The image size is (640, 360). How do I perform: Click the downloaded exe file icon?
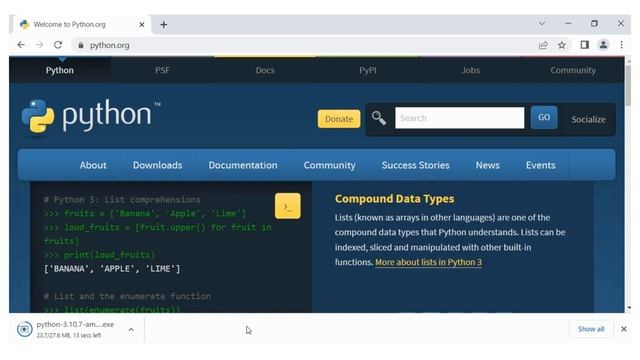point(24,329)
